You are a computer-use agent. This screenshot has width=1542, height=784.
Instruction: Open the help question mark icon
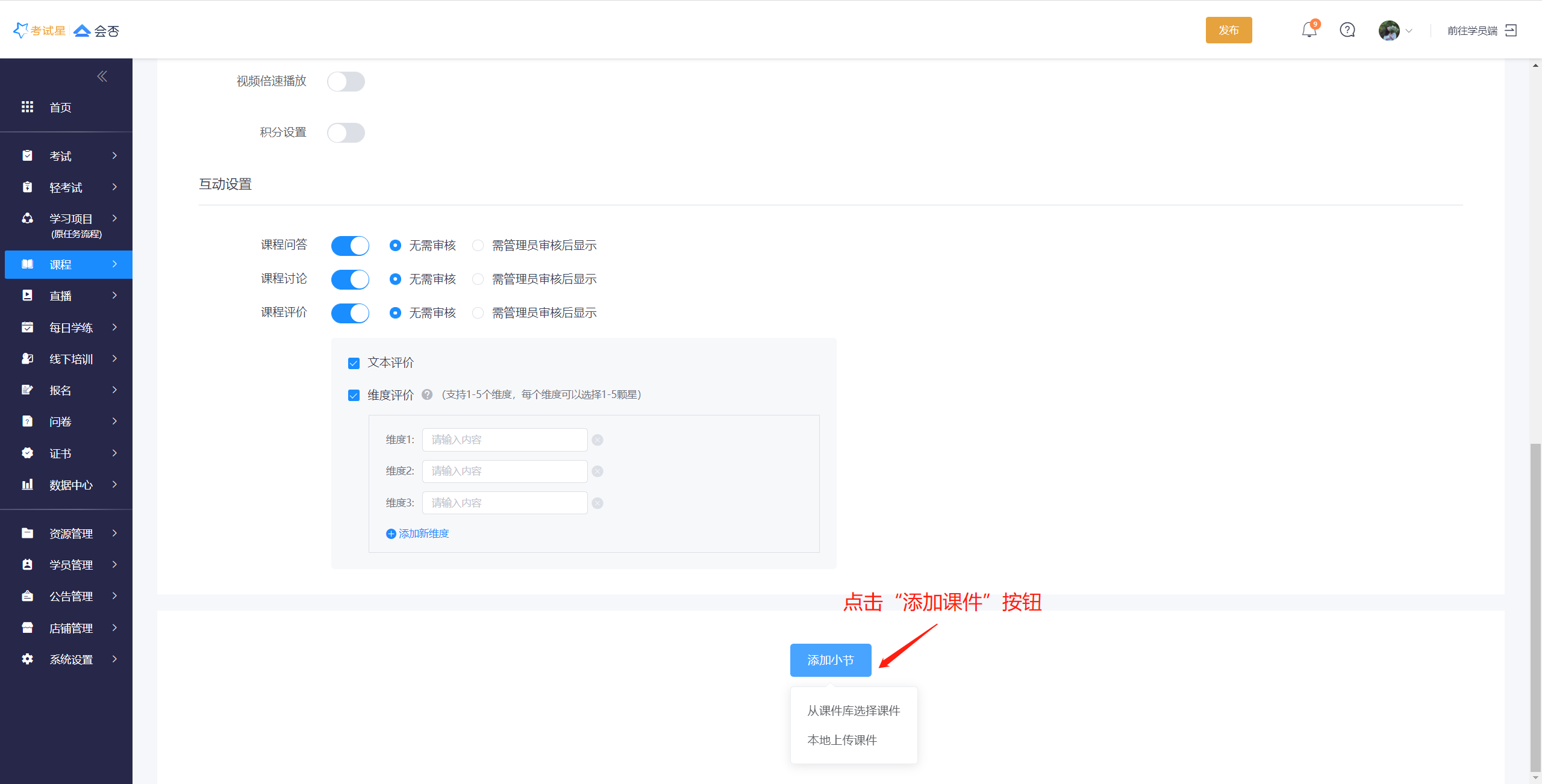1347,30
